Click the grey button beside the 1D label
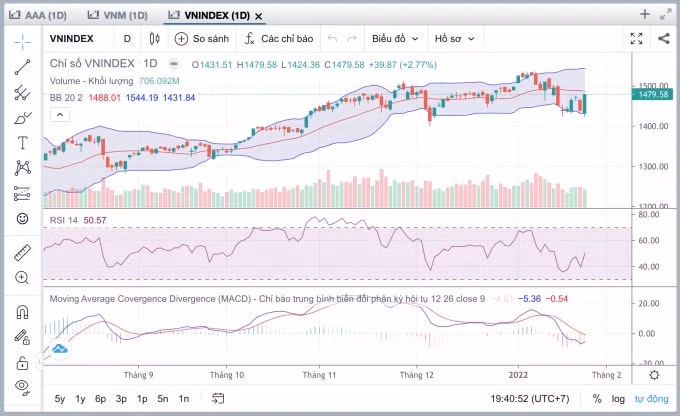Image resolution: width=680 pixels, height=416 pixels. (174, 64)
